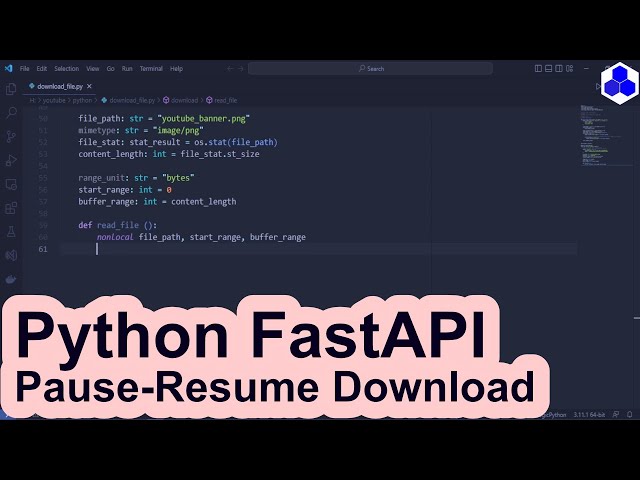Image resolution: width=640 pixels, height=480 pixels.
Task: Click file_stat.st_size on line 53
Action: pyautogui.click(x=220, y=154)
